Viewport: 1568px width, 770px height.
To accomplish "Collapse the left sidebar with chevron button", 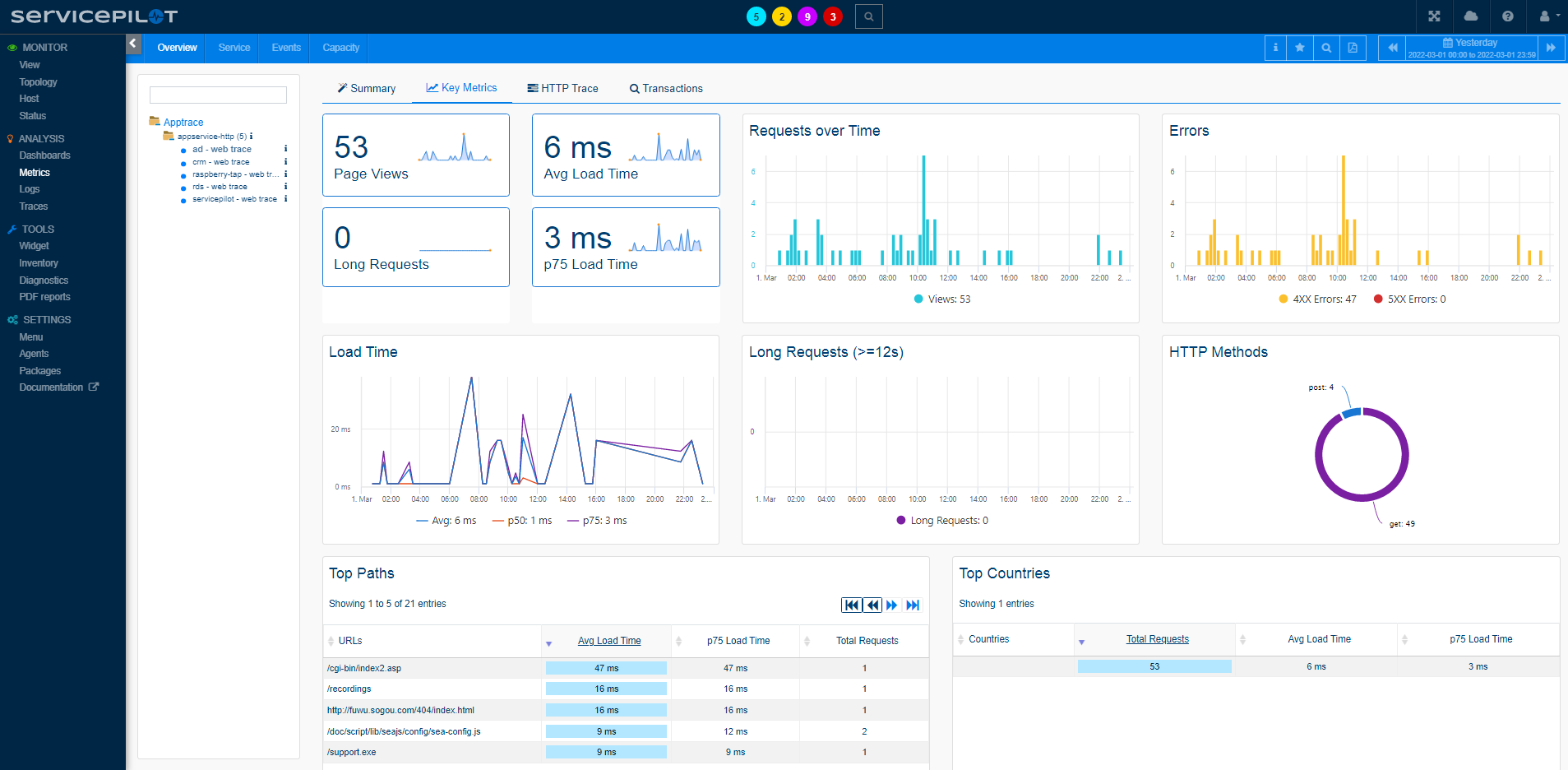I will pos(133,44).
